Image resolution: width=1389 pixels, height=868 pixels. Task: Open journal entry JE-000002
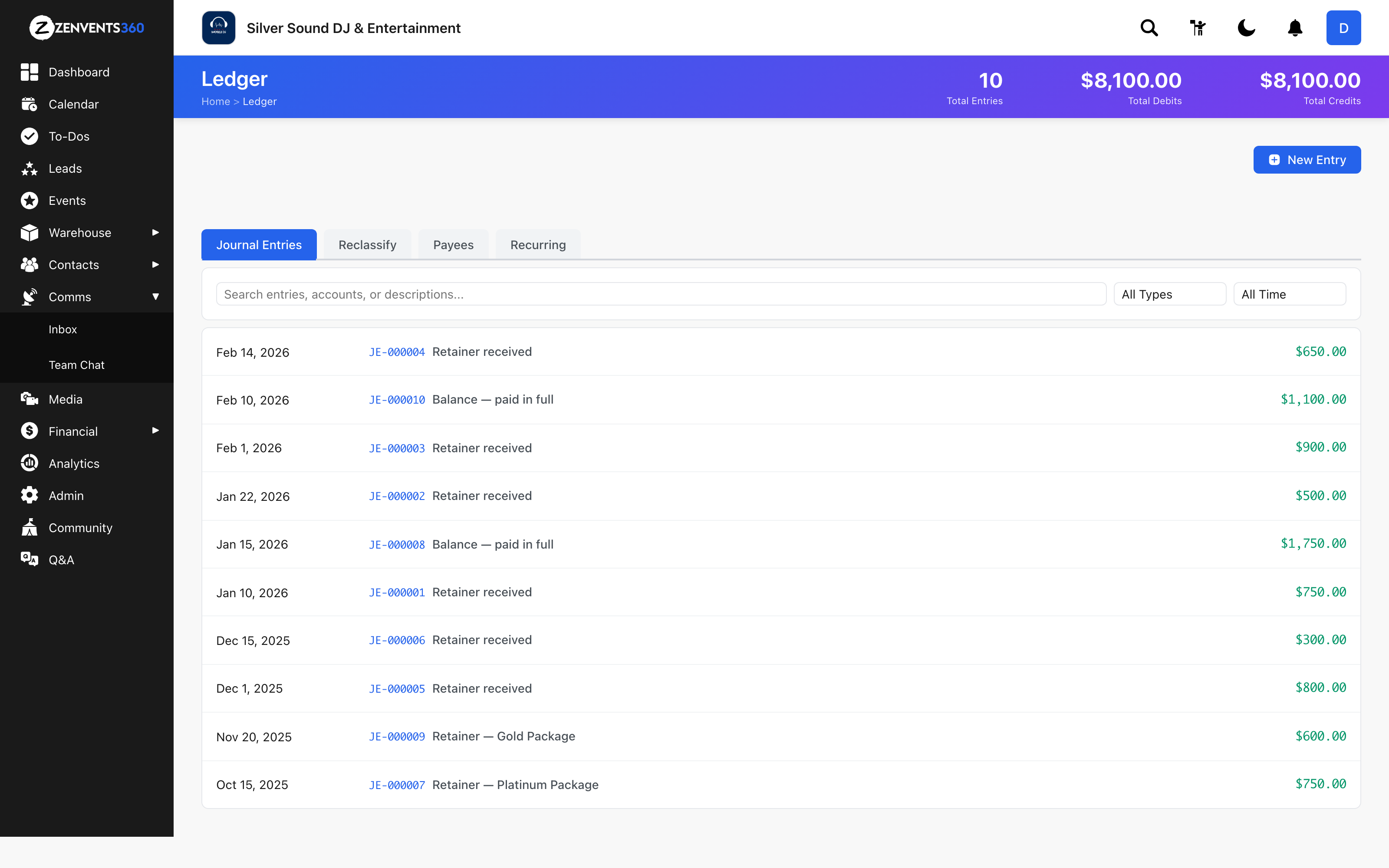(x=397, y=496)
